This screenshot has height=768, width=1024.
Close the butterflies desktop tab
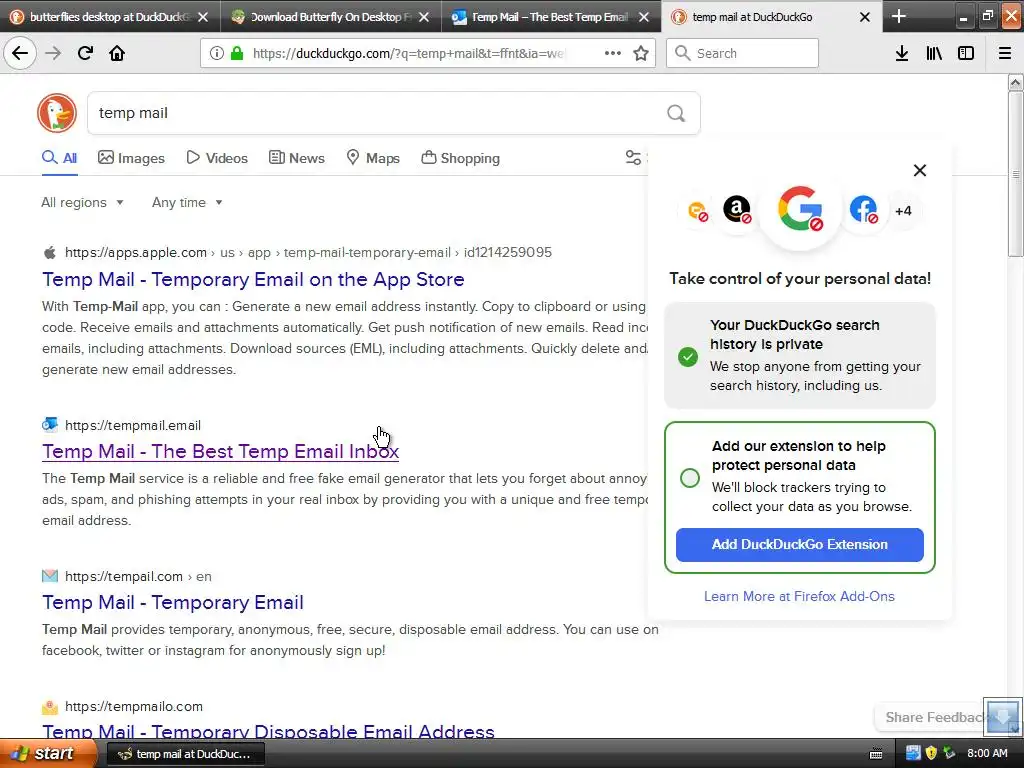(x=203, y=17)
